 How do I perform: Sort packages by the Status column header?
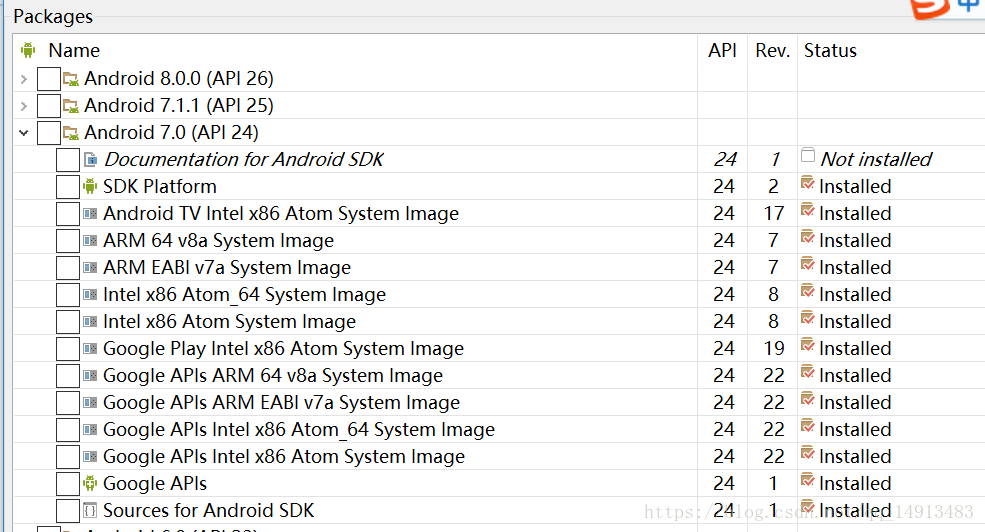(830, 50)
